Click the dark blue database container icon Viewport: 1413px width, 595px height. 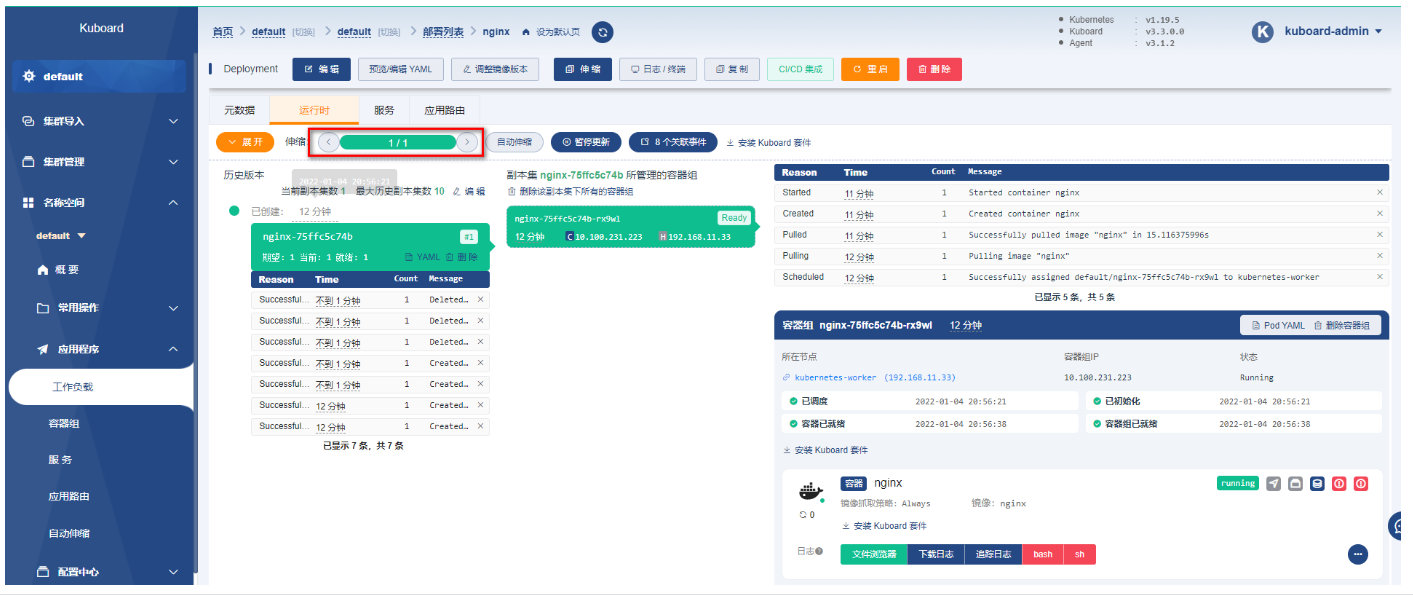[x=1317, y=484]
